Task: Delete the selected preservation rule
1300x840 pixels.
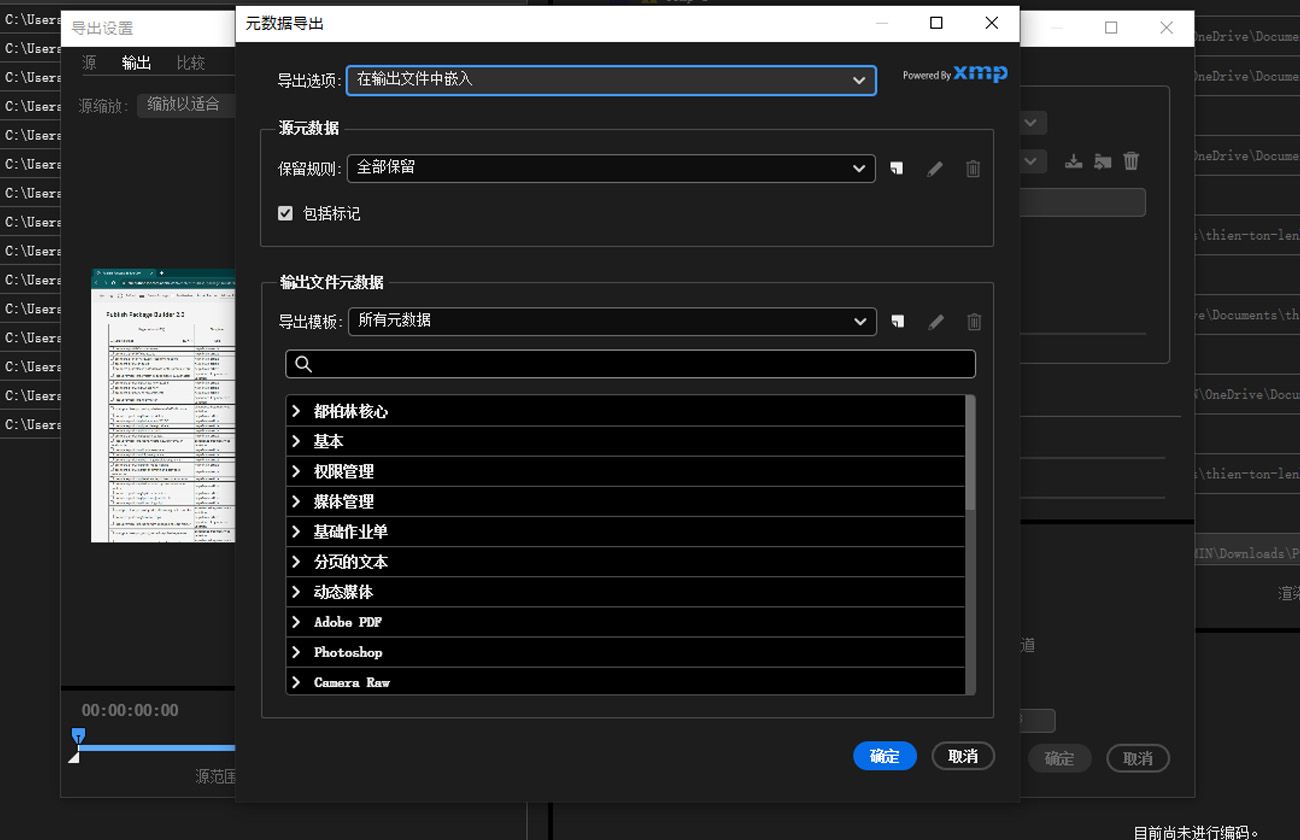Action: click(973, 169)
